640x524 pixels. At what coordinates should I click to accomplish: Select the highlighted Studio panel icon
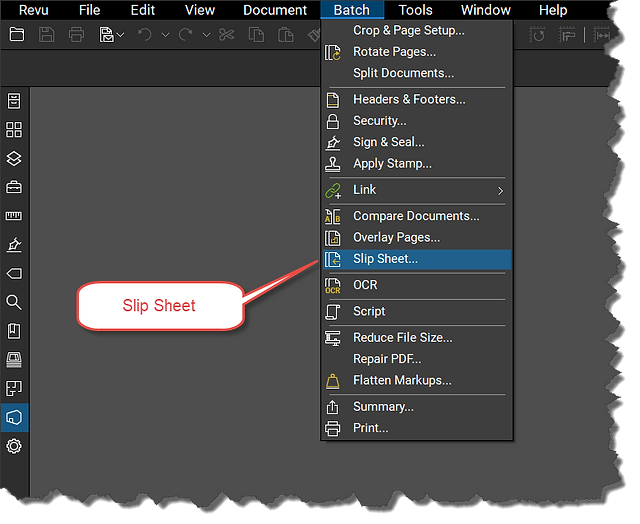coord(14,417)
